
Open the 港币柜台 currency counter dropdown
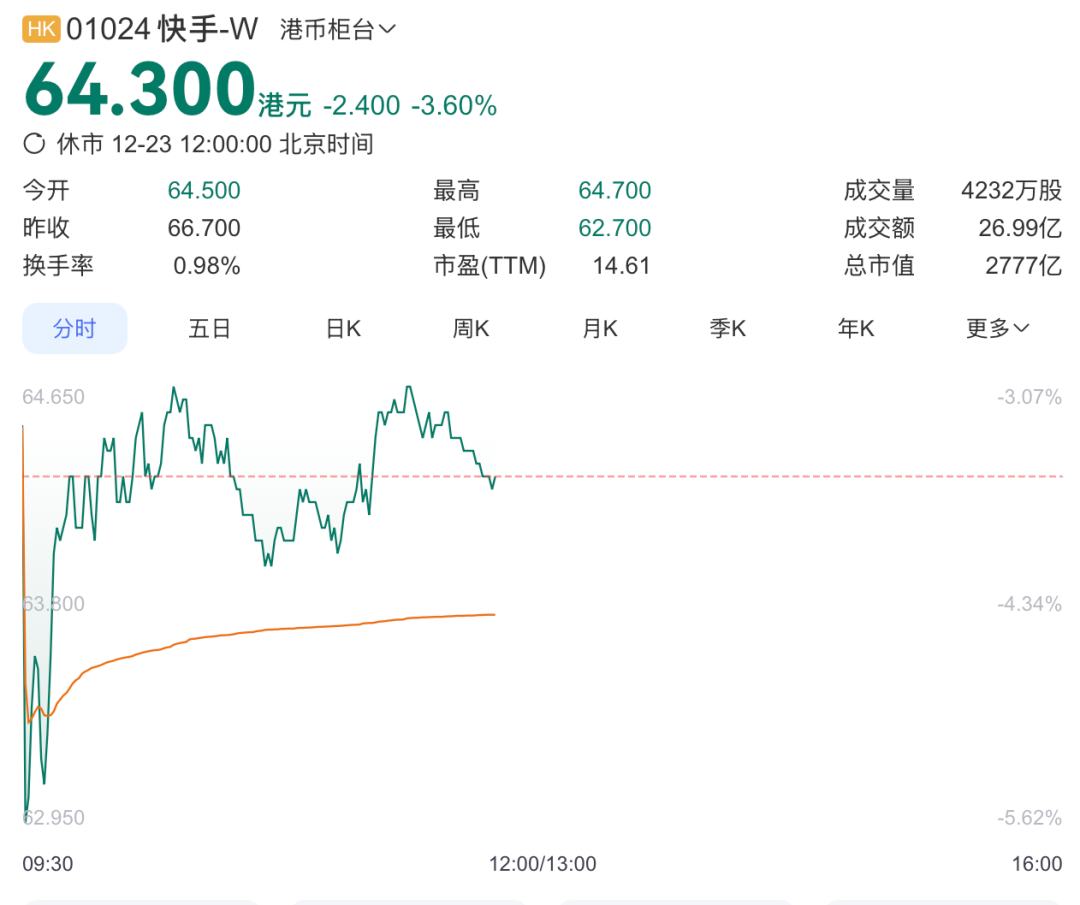click(x=338, y=30)
